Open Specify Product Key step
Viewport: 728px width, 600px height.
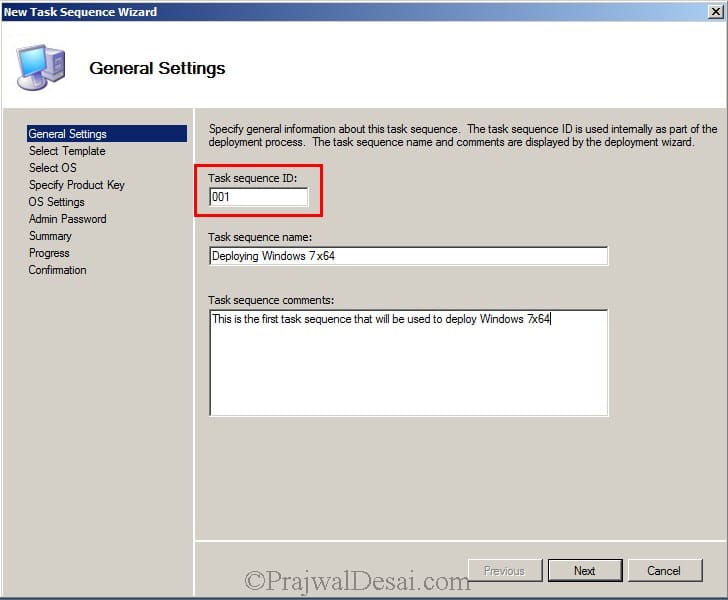(77, 185)
